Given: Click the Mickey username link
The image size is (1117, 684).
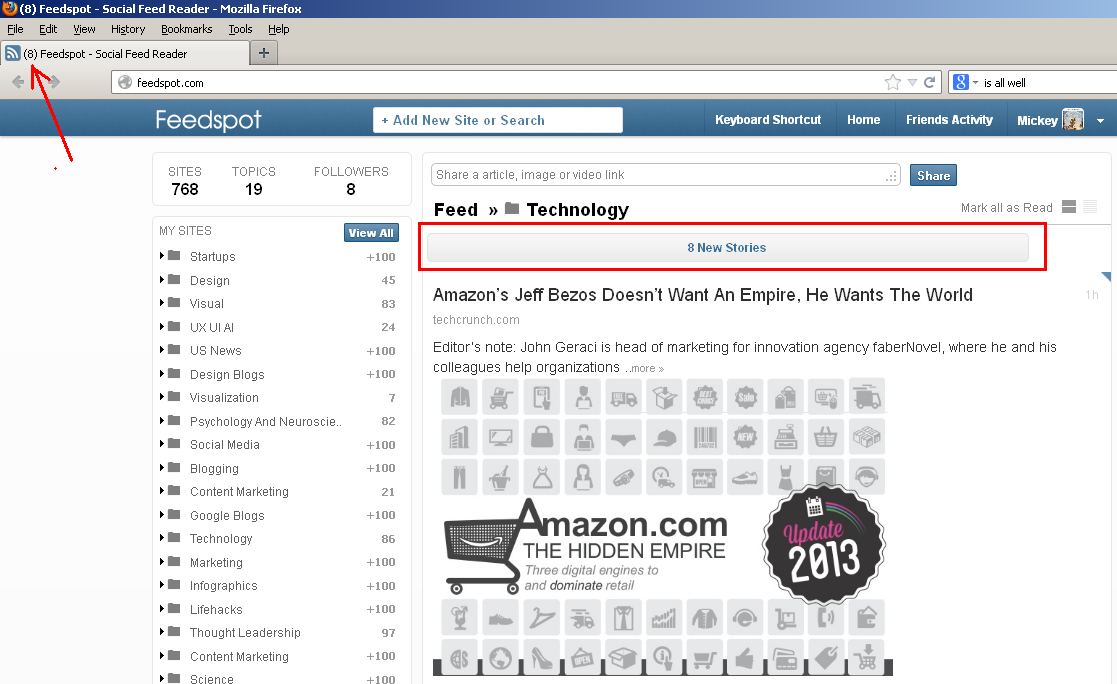Looking at the screenshot, I should (x=1037, y=120).
